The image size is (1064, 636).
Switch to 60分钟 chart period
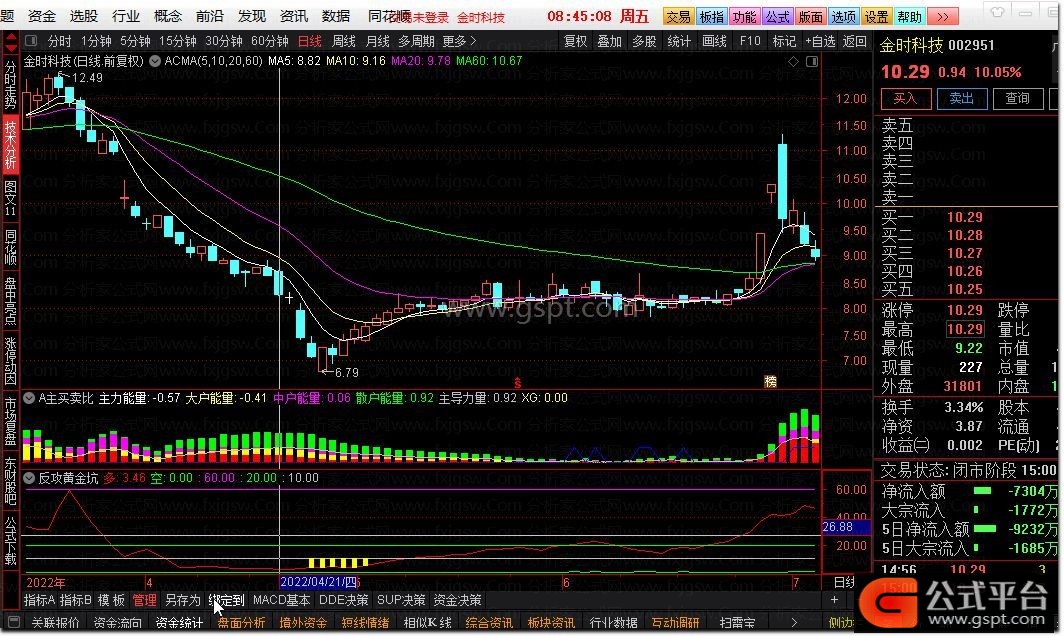coord(270,41)
